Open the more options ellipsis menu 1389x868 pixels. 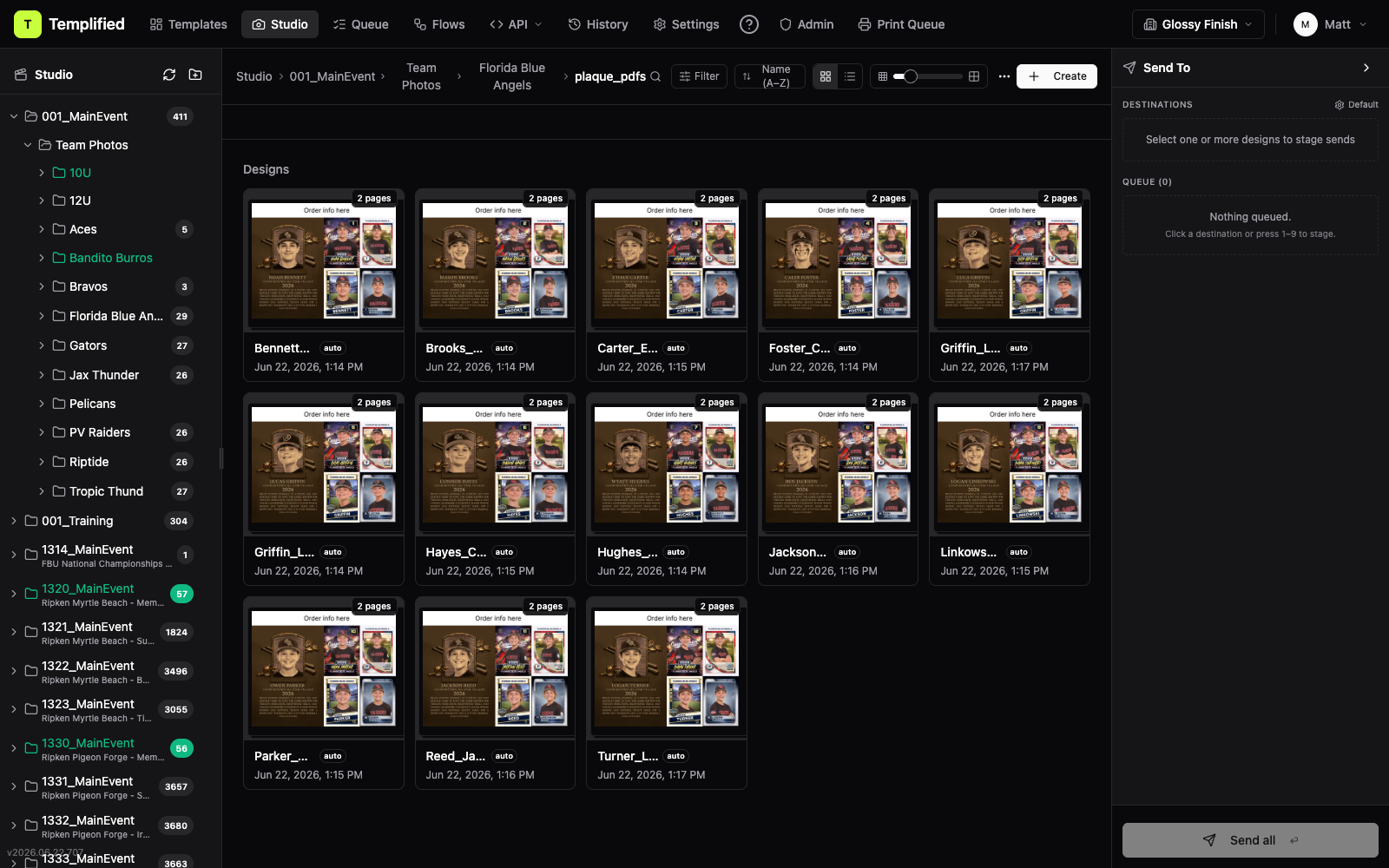(x=1004, y=76)
